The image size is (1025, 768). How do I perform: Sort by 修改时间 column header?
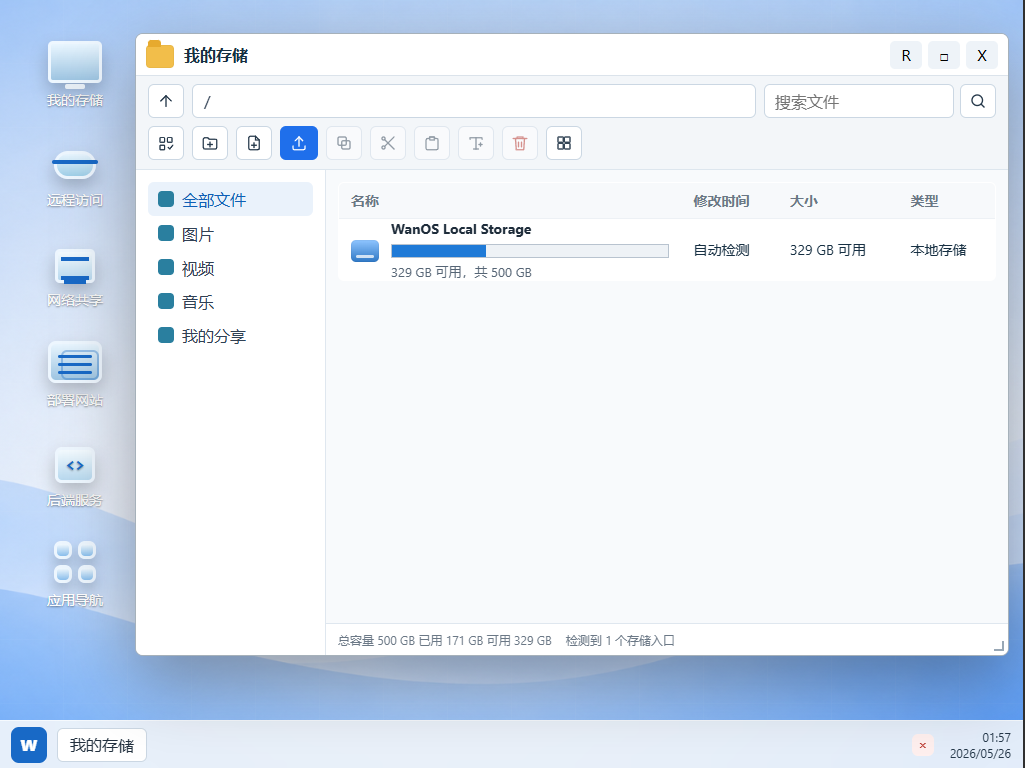point(721,201)
